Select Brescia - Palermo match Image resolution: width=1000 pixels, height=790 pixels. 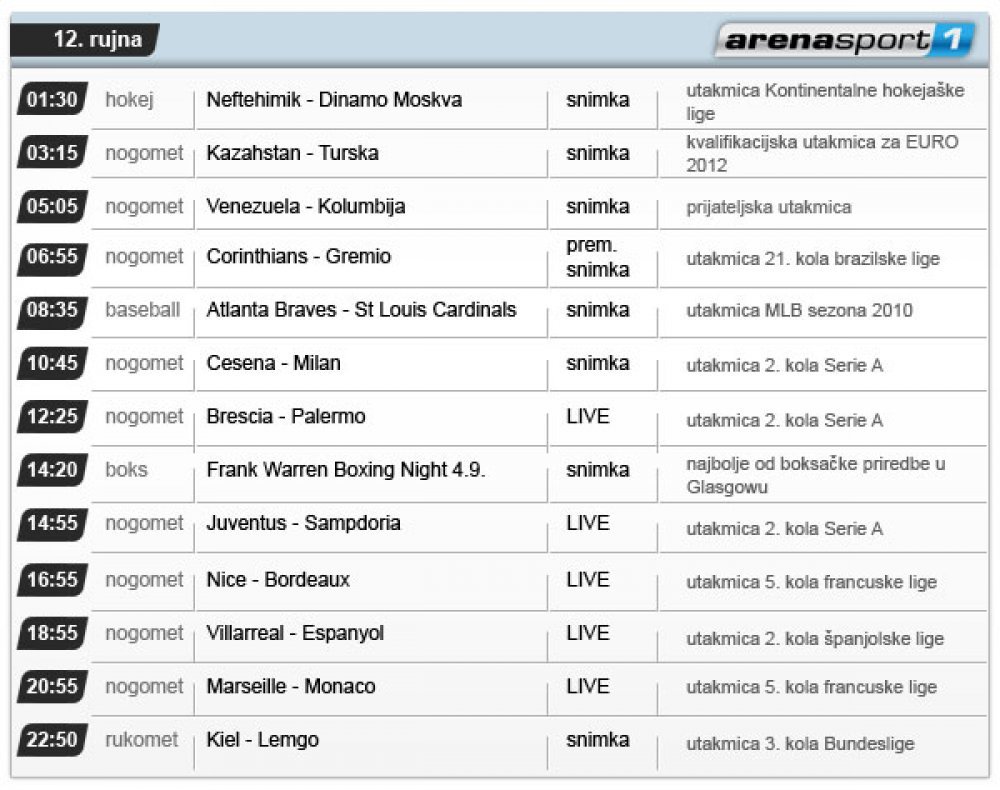pos(286,416)
